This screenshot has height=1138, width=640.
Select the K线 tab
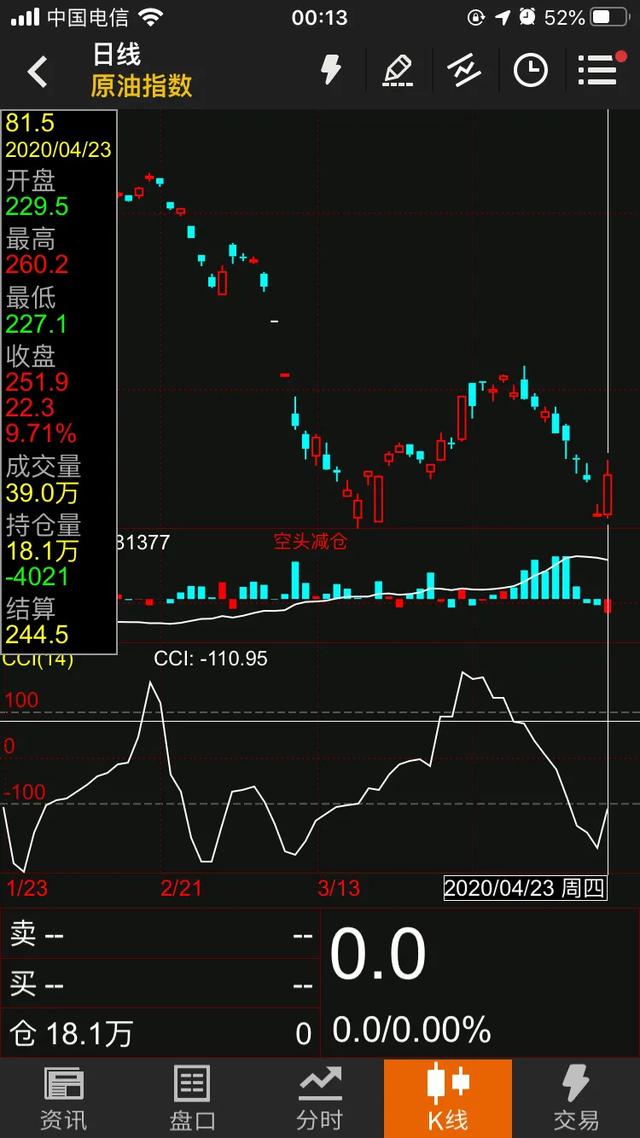point(447,1098)
